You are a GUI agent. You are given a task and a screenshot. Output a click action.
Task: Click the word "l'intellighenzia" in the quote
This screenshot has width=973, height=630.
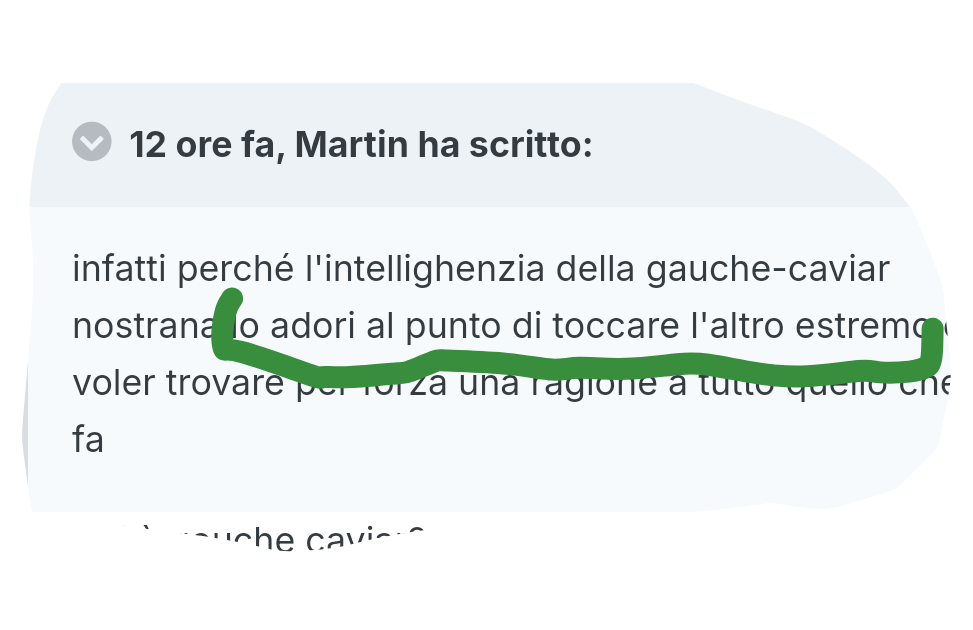tap(424, 269)
